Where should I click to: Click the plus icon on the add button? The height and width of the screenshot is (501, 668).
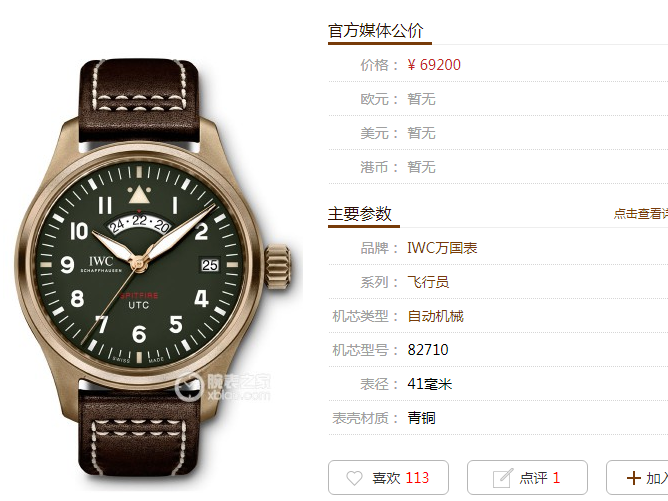tap(633, 478)
